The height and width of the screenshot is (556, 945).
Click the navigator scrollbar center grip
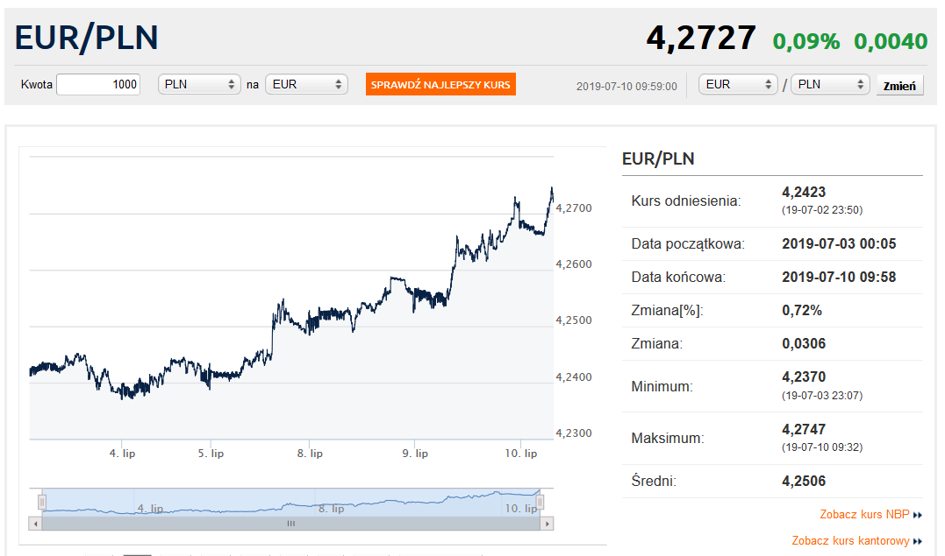(291, 523)
